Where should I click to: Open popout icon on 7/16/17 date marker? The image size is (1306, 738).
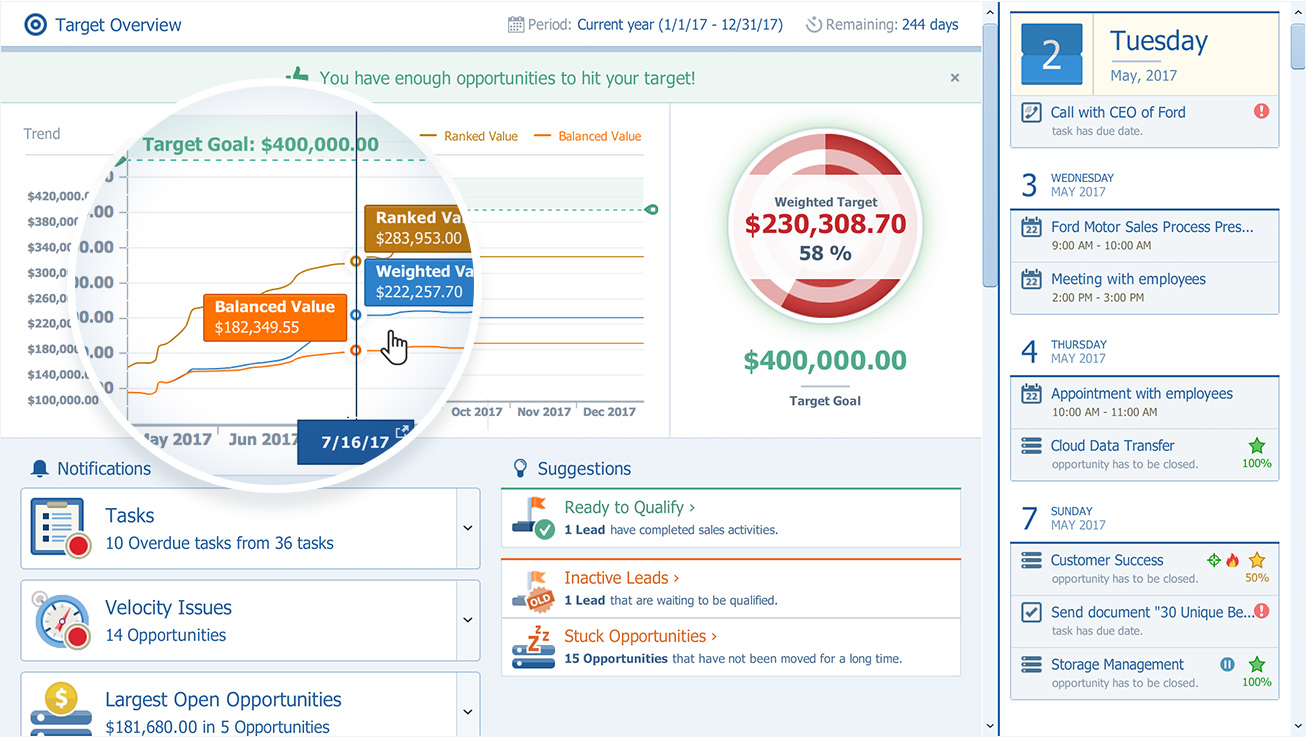tap(402, 431)
